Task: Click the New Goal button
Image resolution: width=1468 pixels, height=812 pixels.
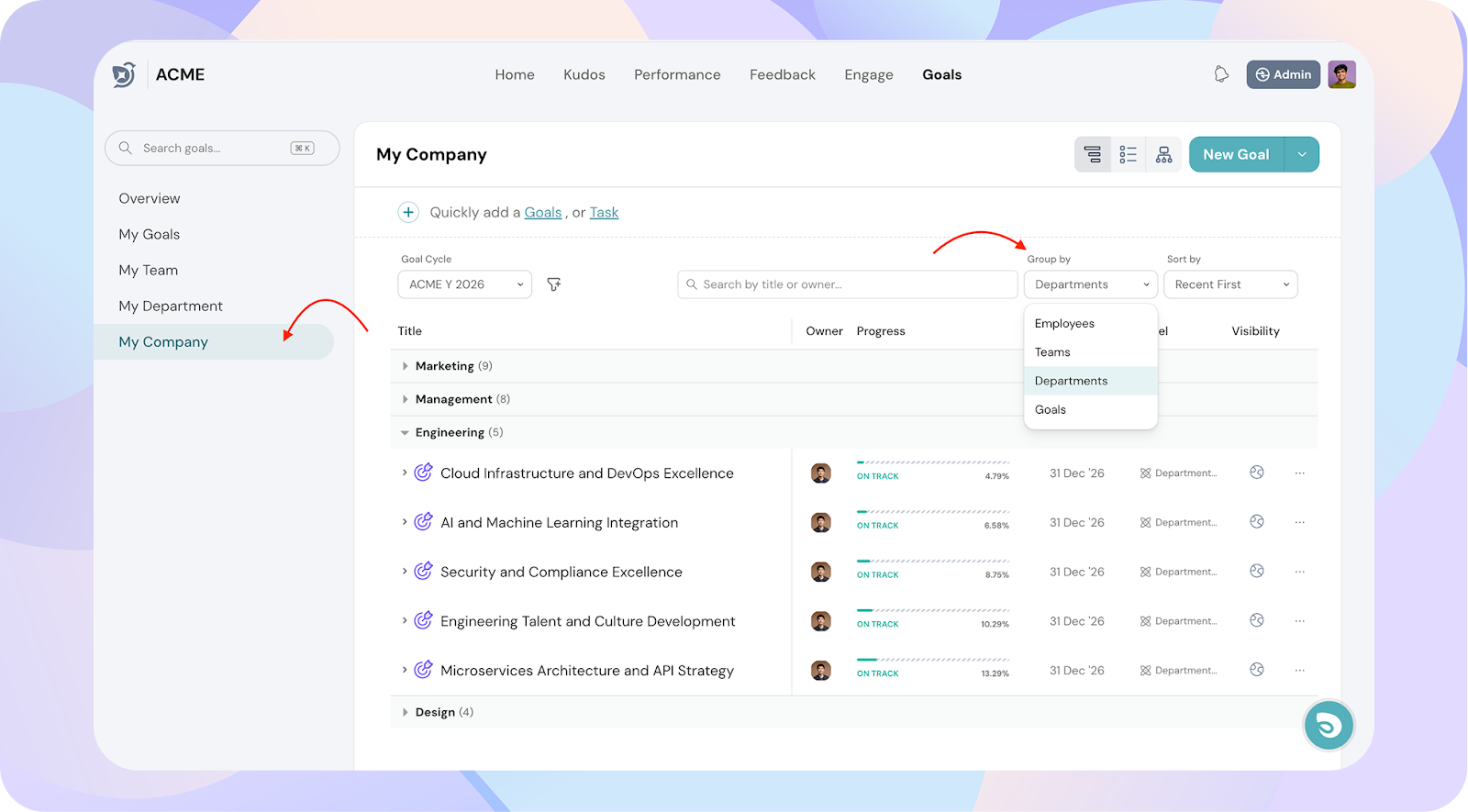Action: pos(1237,154)
